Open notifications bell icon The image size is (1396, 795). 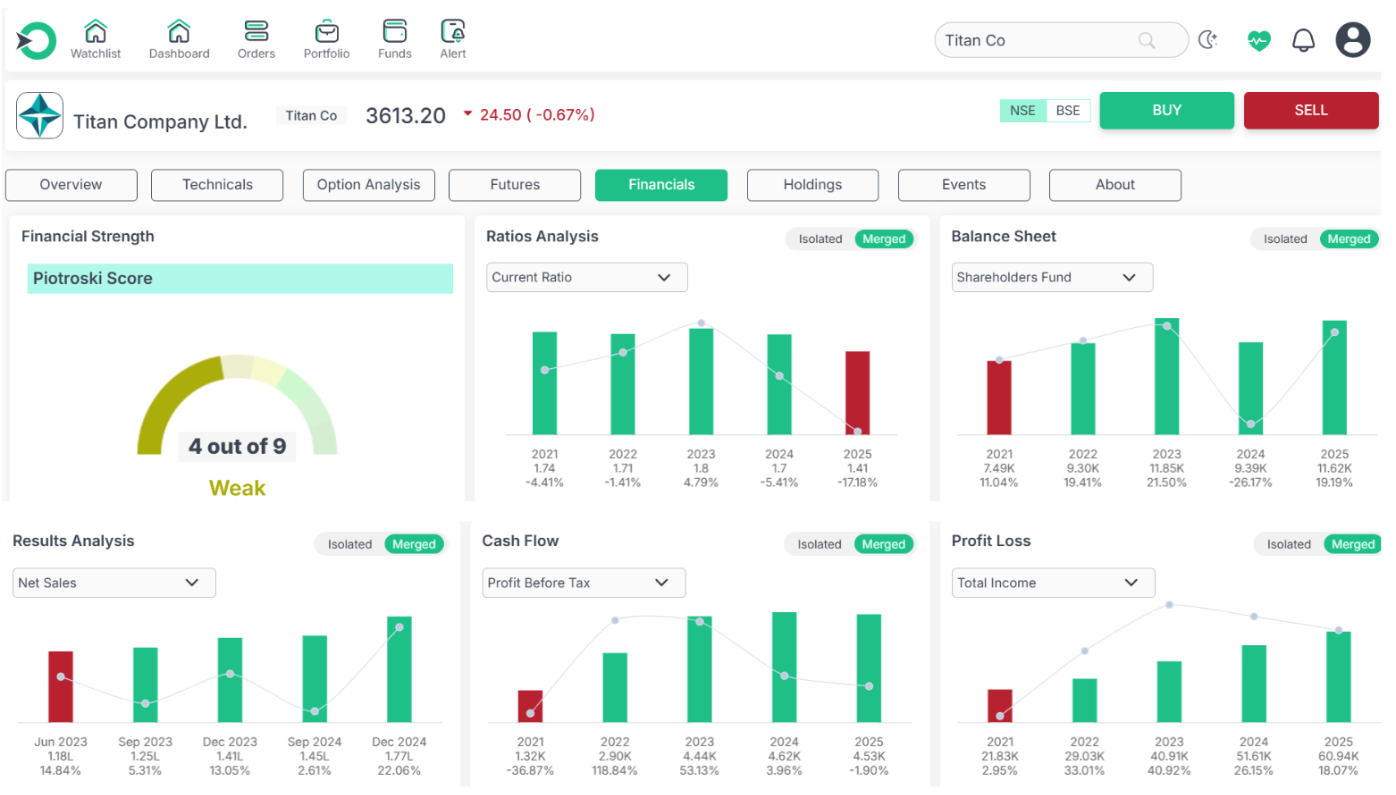[x=1303, y=40]
